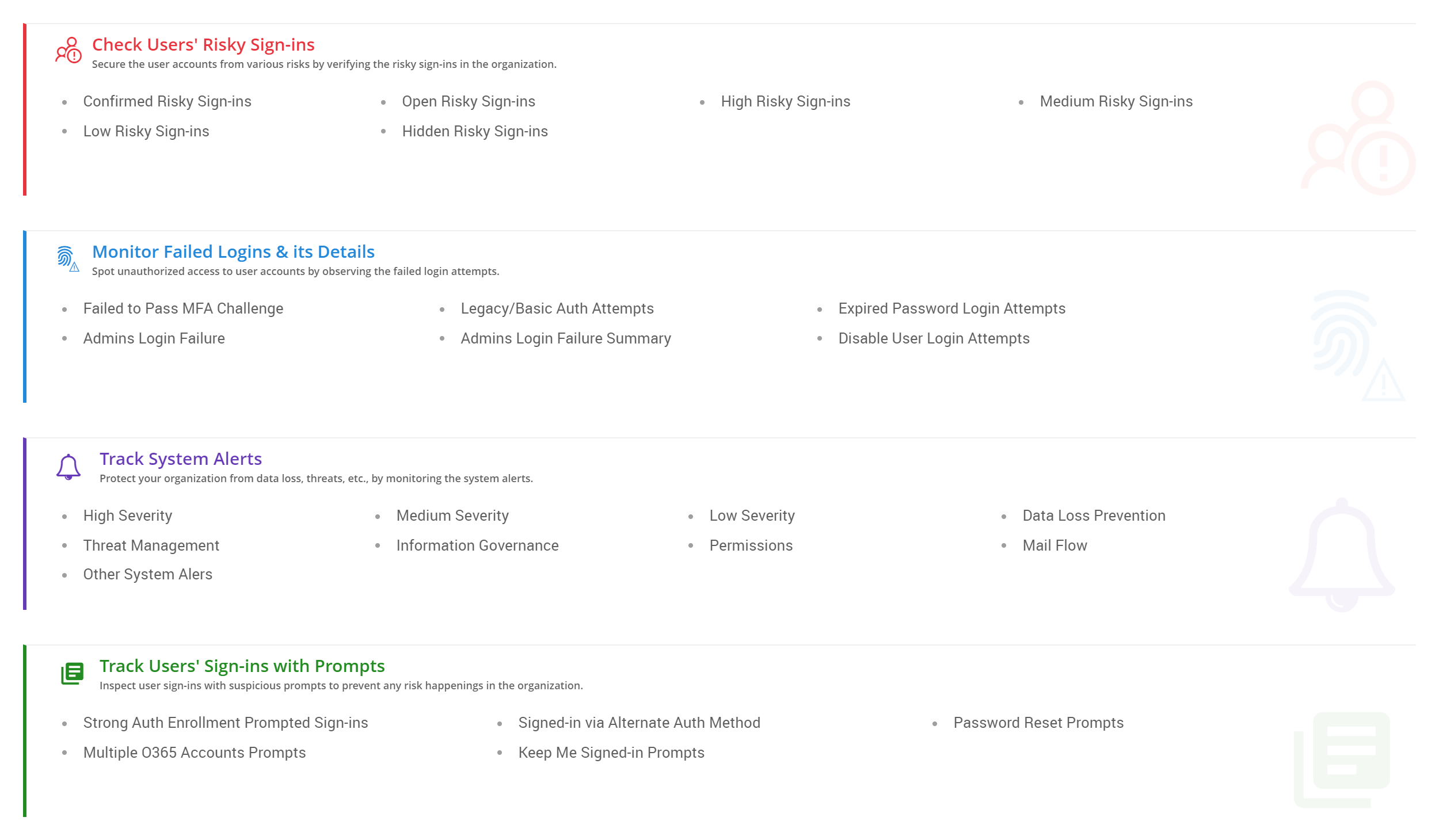Screen dimensions: 1439x840
Task: Click the risky sign-ins users icon
Action: [68, 51]
